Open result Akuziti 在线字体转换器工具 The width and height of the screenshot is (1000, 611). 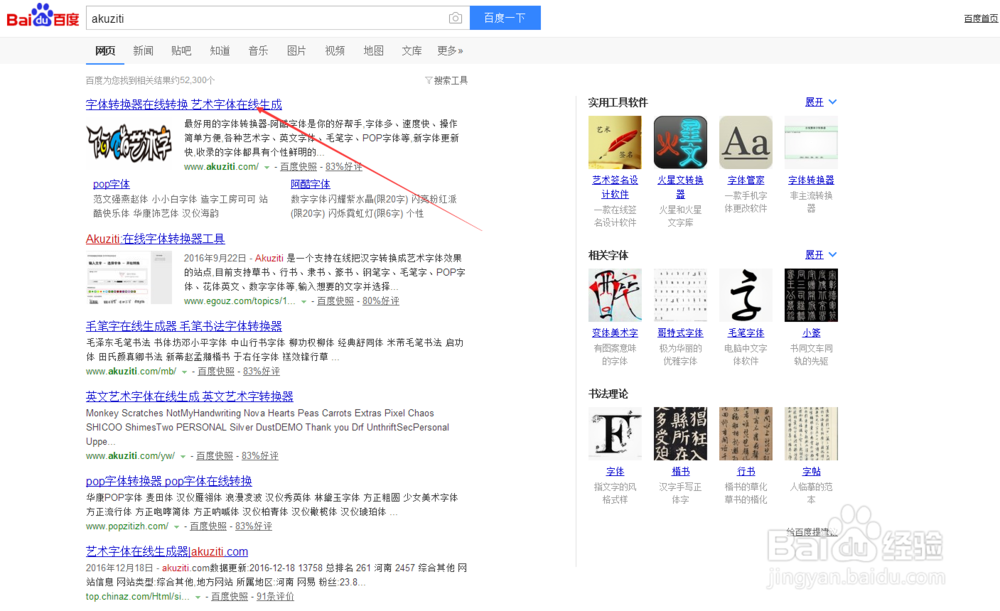tap(155, 239)
